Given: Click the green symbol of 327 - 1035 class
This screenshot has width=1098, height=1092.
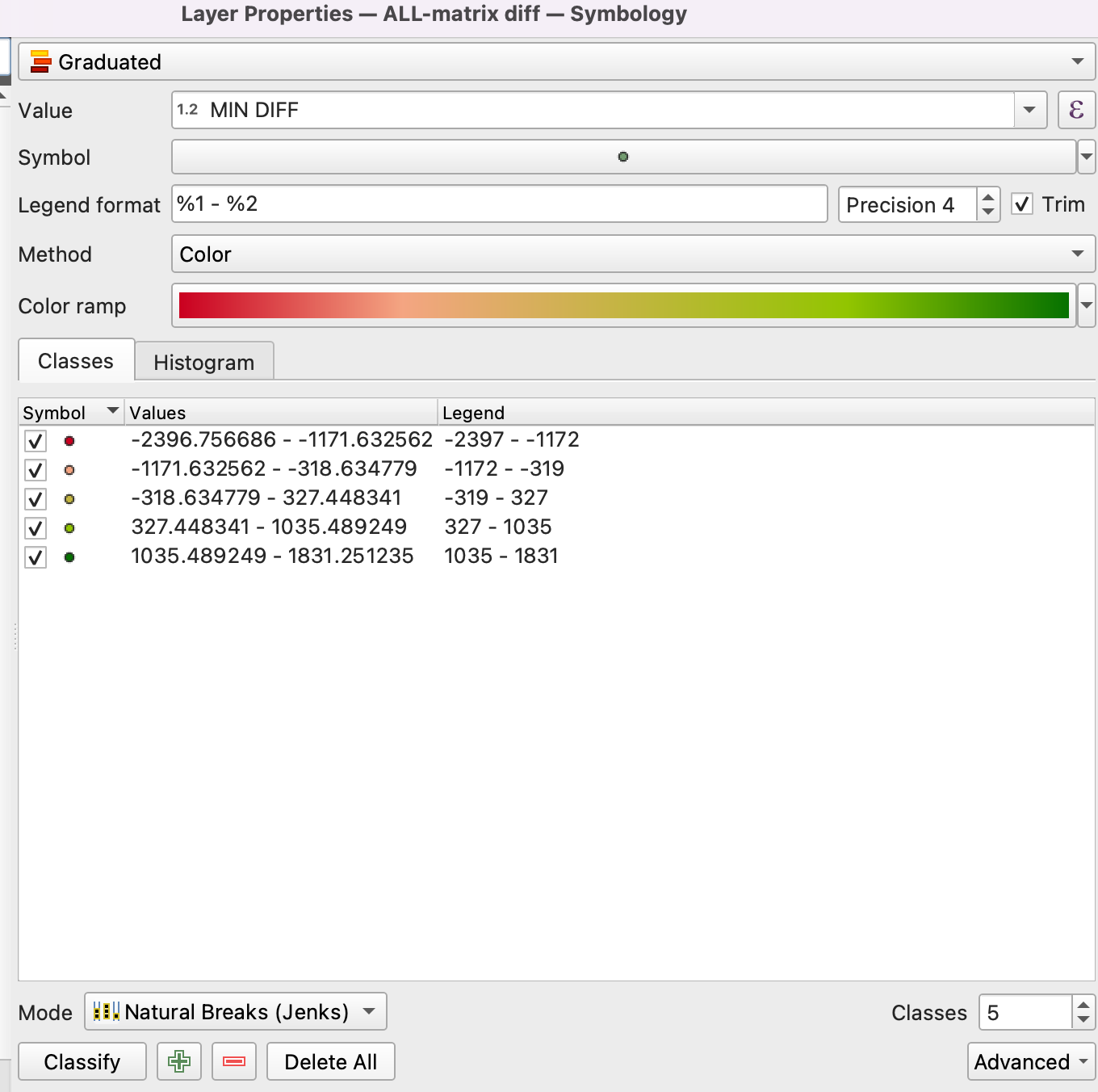Looking at the screenshot, I should point(69,528).
